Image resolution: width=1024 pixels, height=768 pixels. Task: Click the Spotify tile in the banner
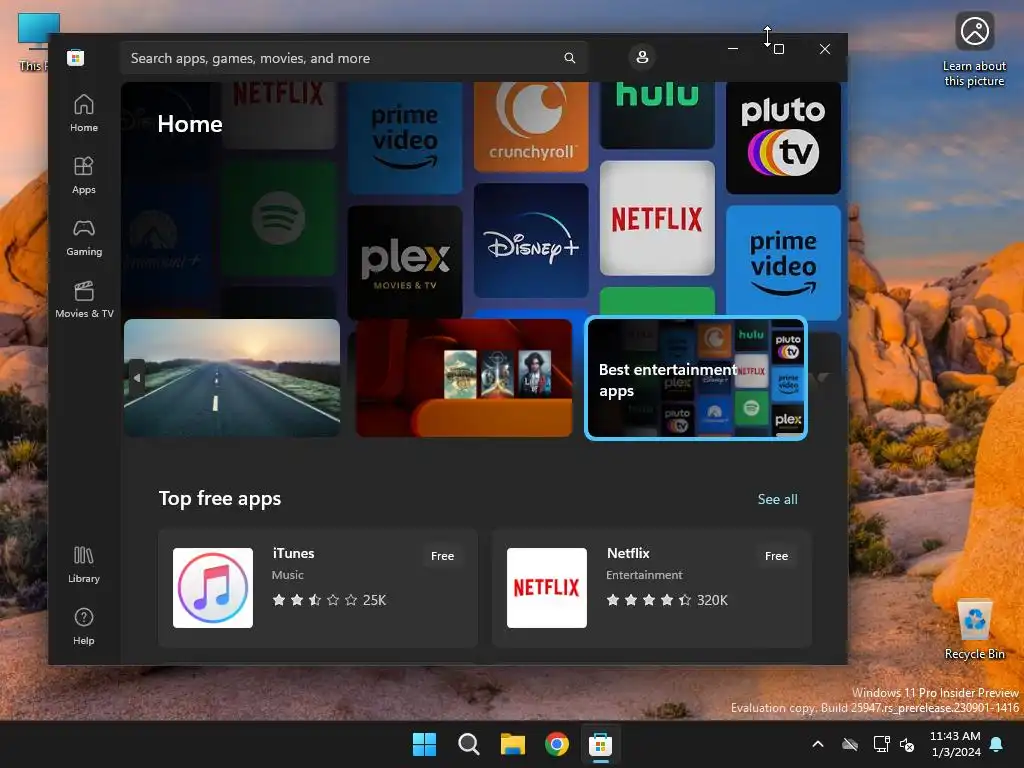pyautogui.click(x=278, y=218)
